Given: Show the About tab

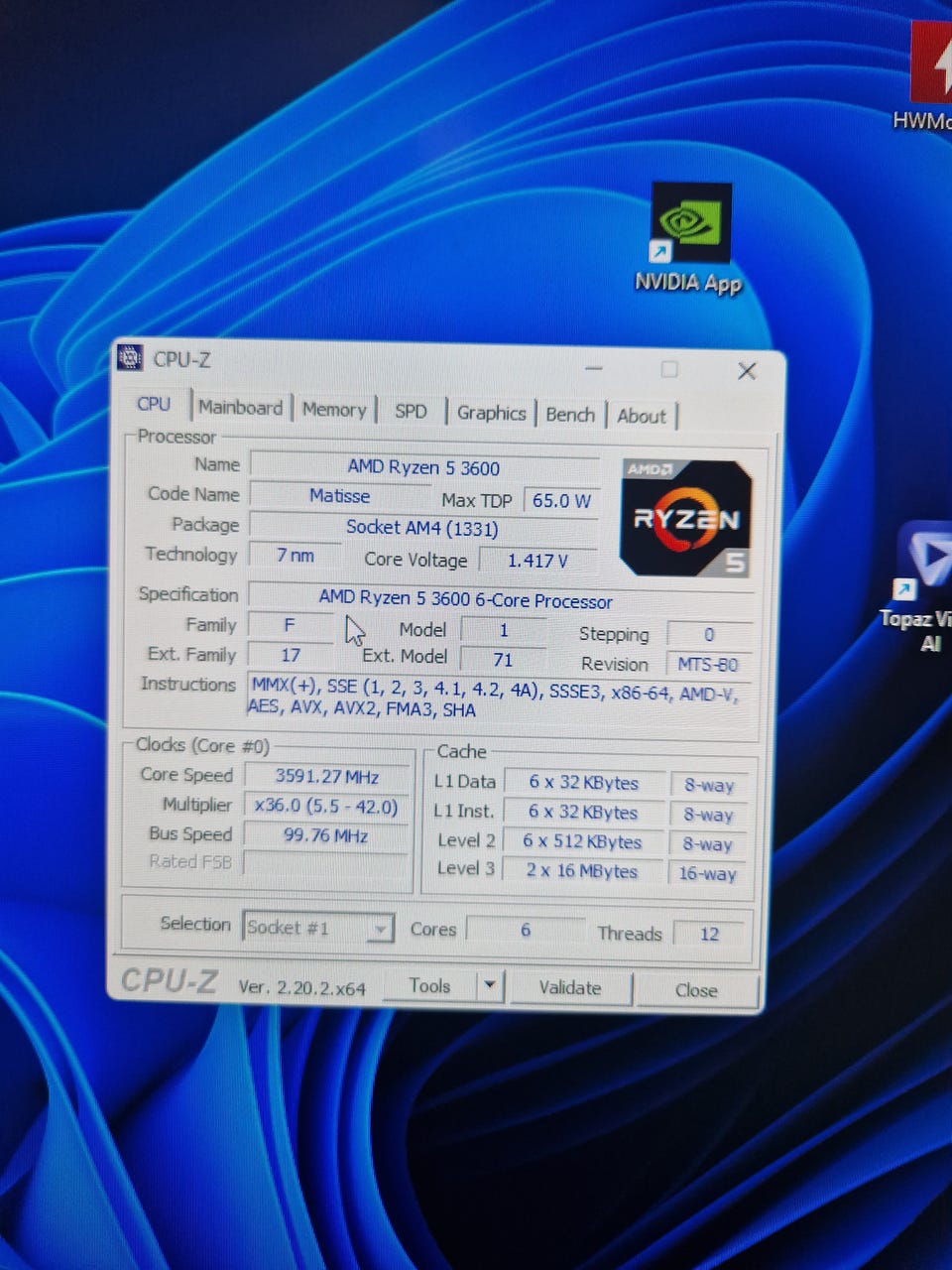Looking at the screenshot, I should pyautogui.click(x=642, y=417).
